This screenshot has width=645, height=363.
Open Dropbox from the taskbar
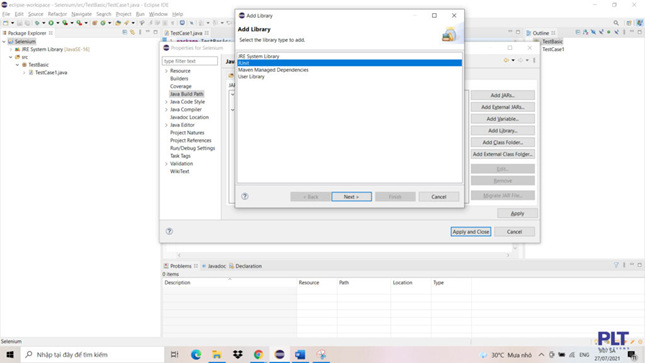pos(238,354)
